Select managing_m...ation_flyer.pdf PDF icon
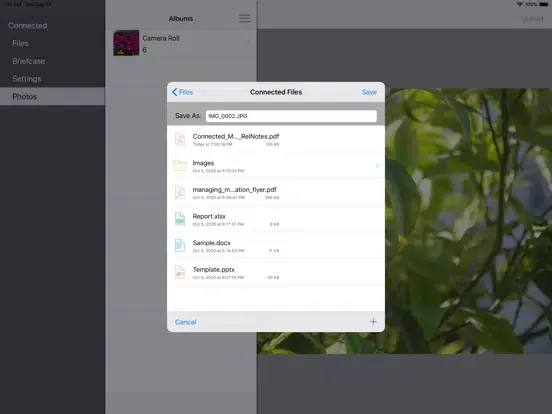The width and height of the screenshot is (552, 414). pyautogui.click(x=180, y=193)
